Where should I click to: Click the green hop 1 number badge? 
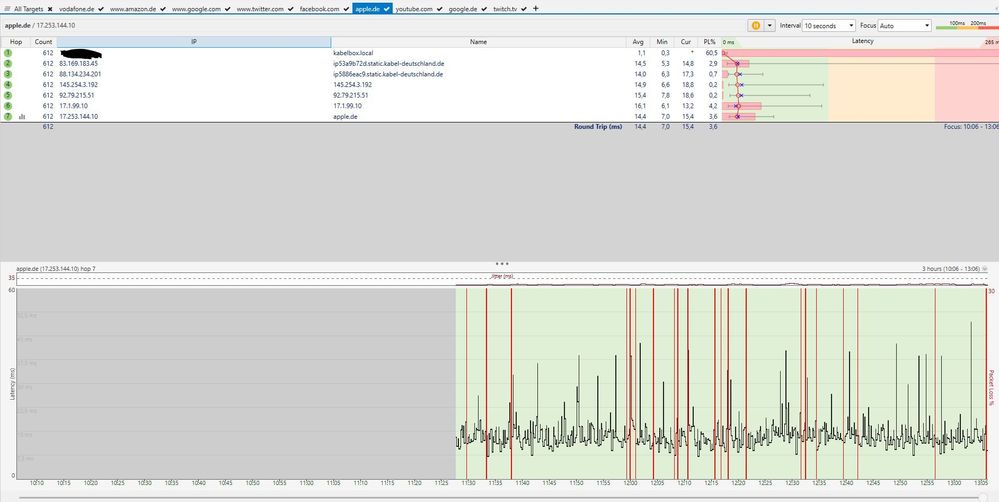(x=6, y=52)
